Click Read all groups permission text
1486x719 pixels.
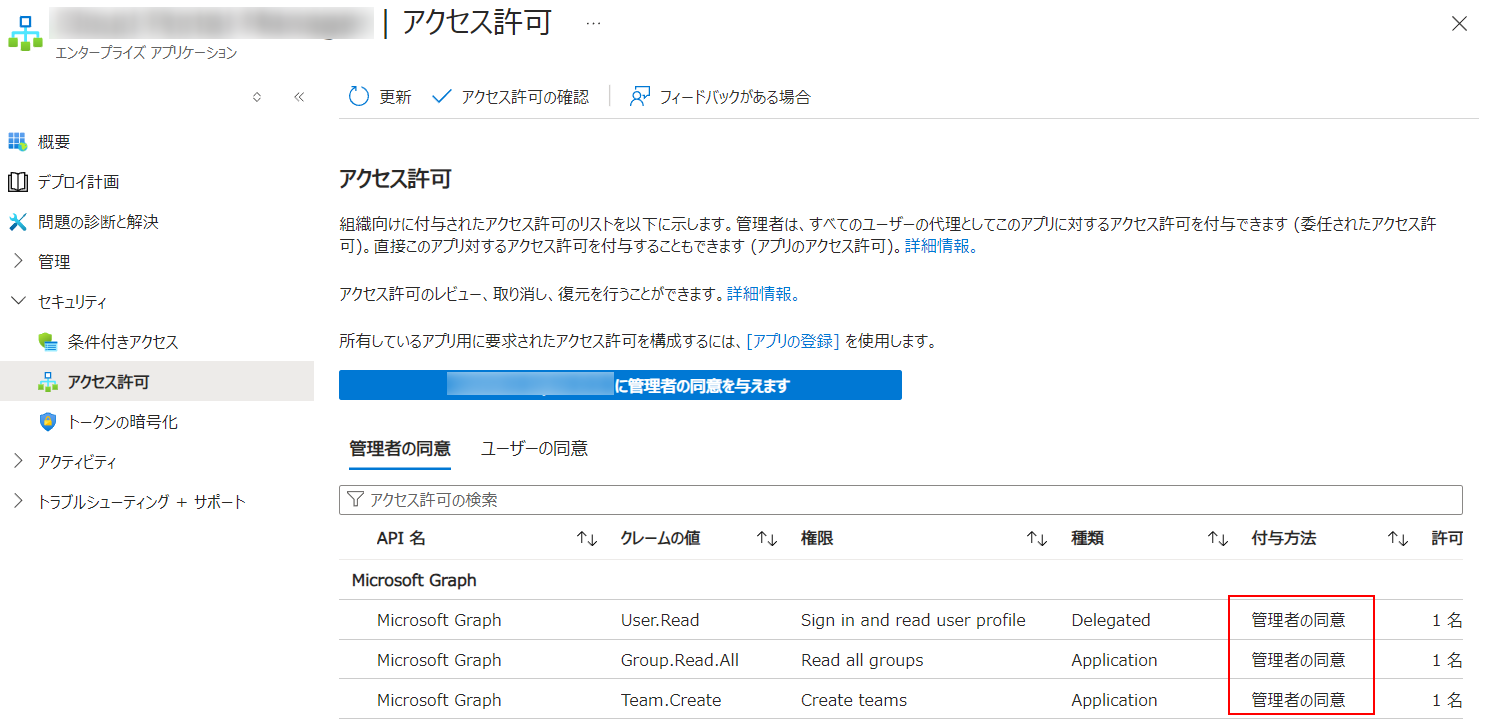tap(862, 660)
